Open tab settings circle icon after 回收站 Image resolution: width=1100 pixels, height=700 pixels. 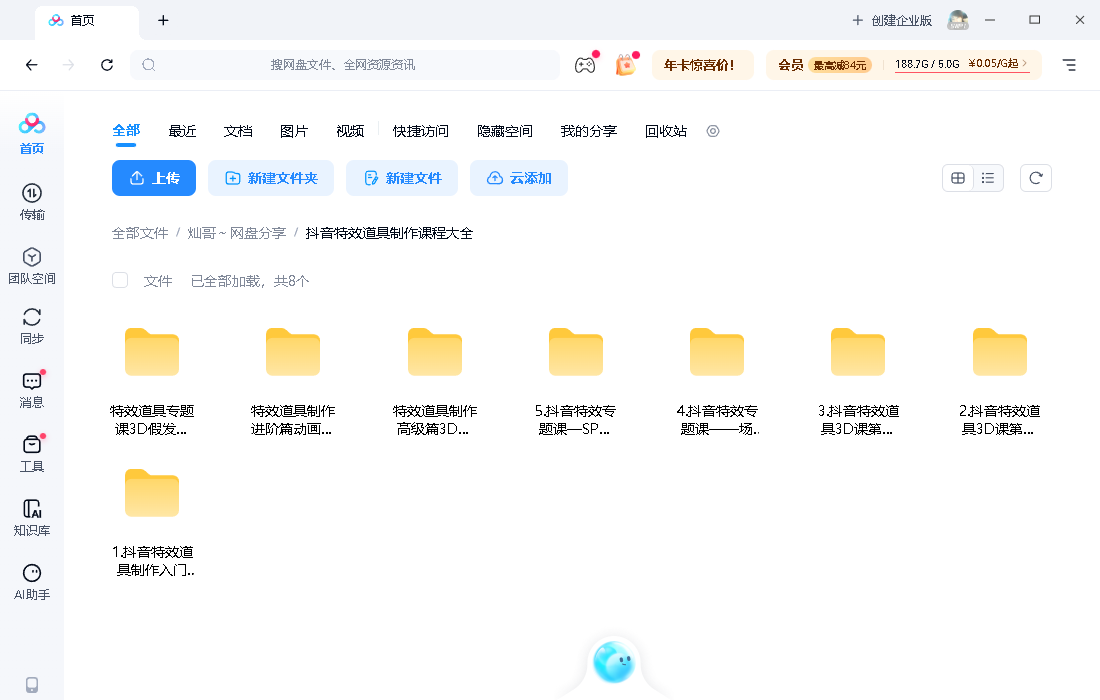tap(713, 131)
